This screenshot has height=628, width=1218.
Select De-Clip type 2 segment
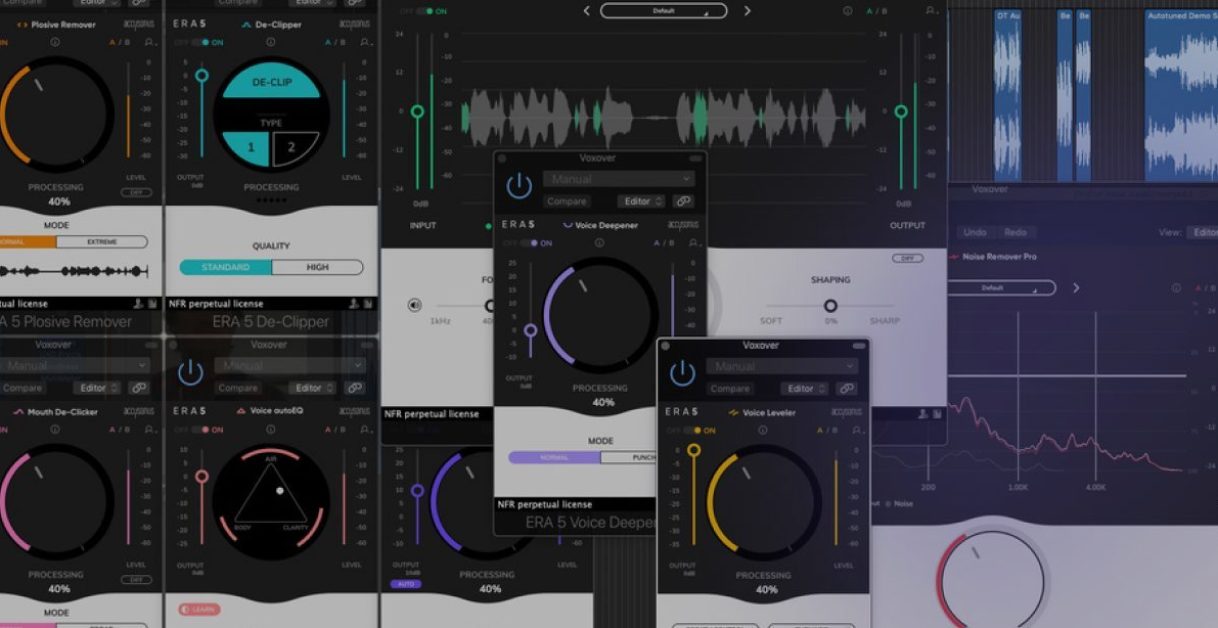point(293,147)
